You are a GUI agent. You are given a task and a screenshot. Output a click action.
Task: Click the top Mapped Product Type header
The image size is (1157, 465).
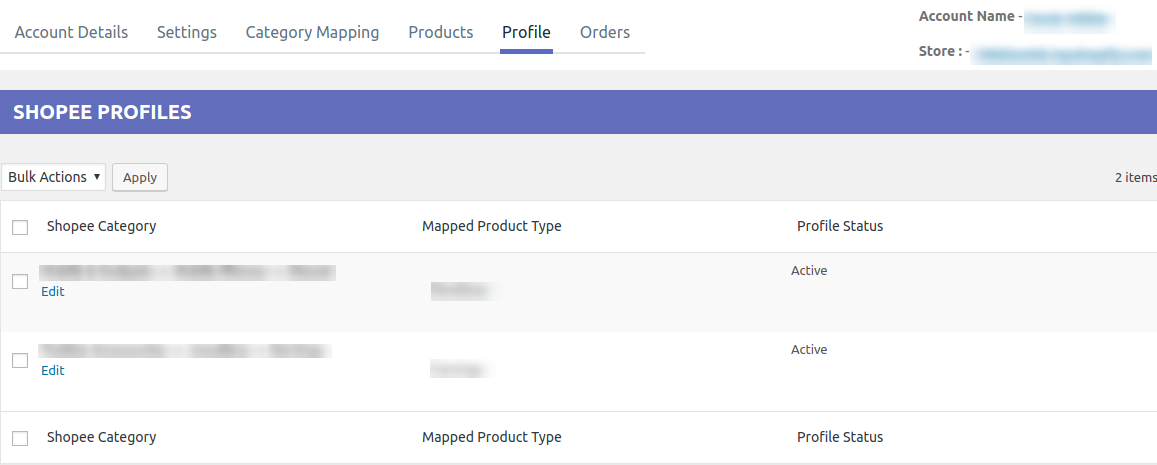click(491, 226)
